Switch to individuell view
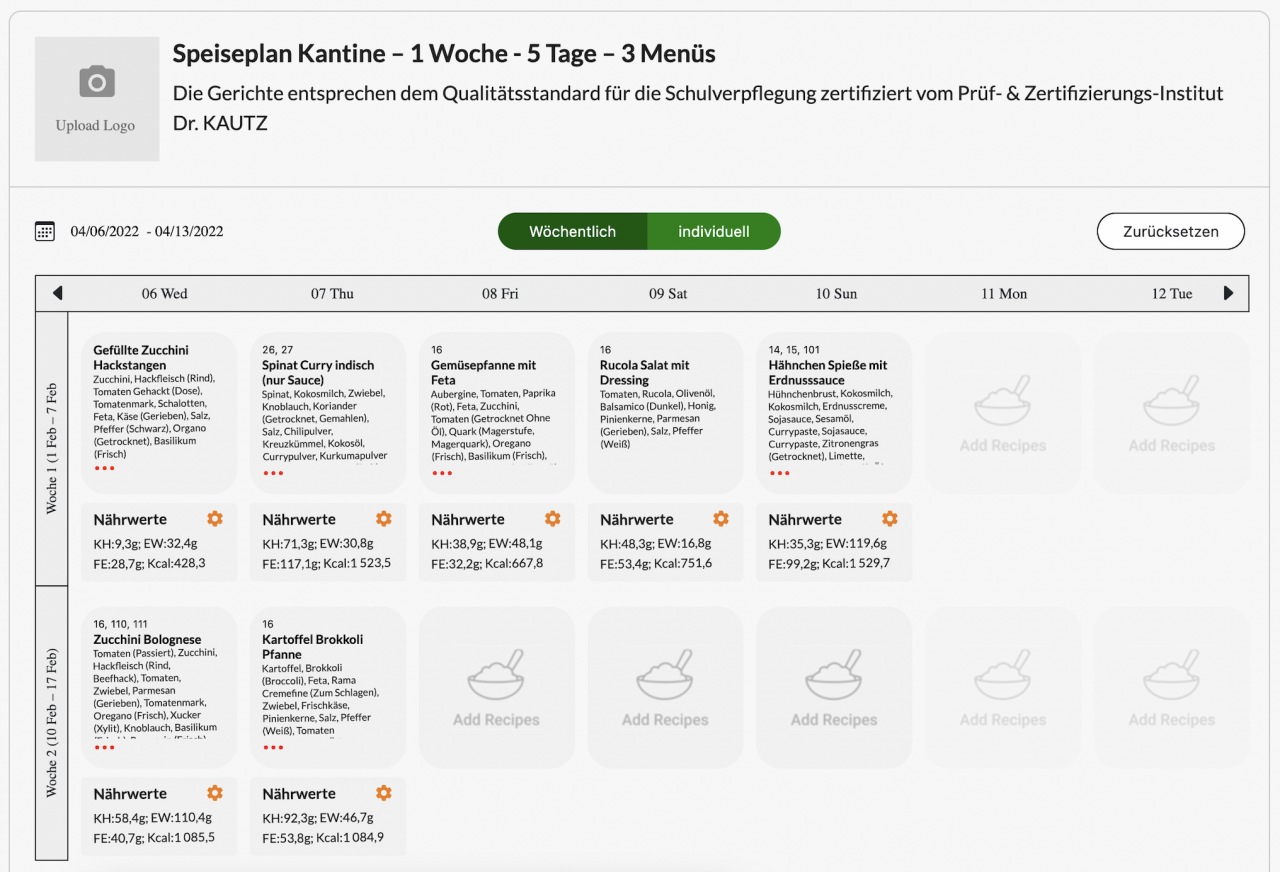Screen dimensions: 1280x872 [x=713, y=231]
